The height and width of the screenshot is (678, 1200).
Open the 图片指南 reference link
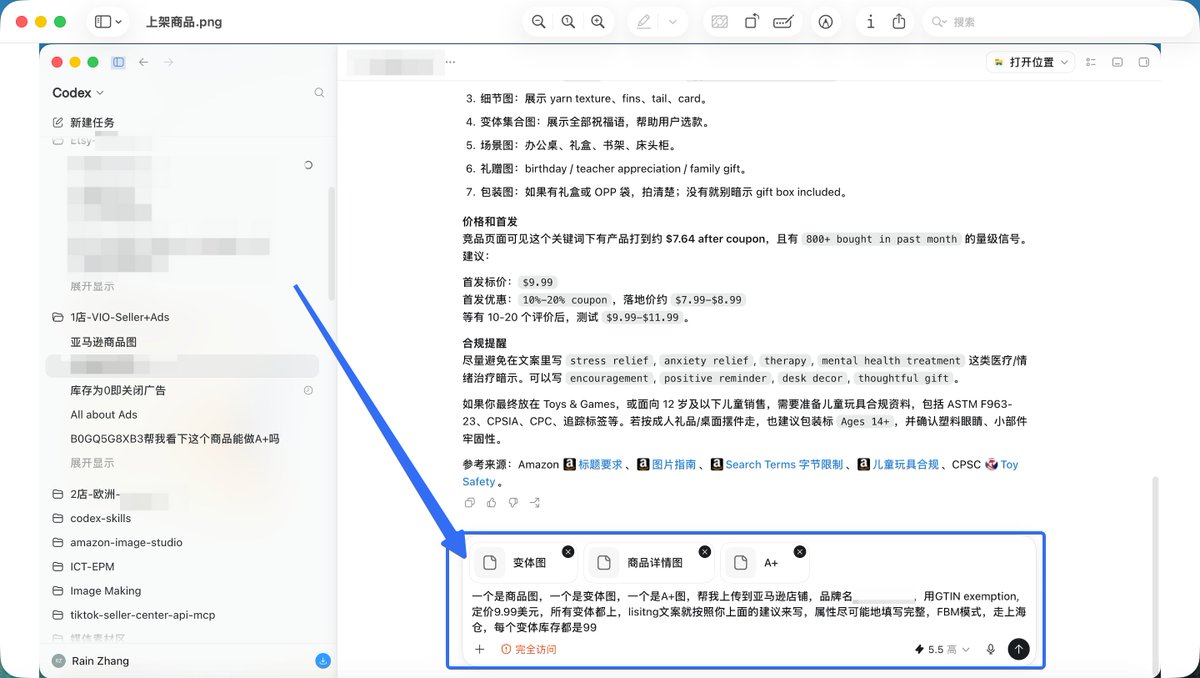coord(668,464)
